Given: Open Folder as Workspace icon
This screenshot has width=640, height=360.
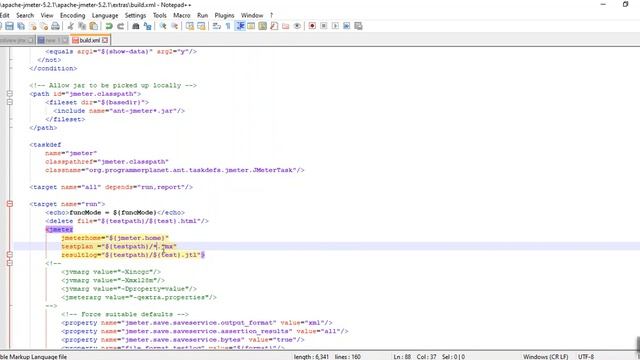Looking at the screenshot, I should point(285,26).
